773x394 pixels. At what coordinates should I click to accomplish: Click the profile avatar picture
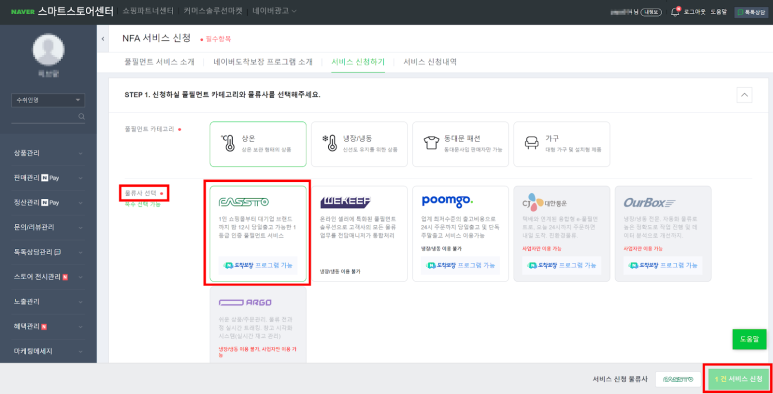[x=48, y=49]
